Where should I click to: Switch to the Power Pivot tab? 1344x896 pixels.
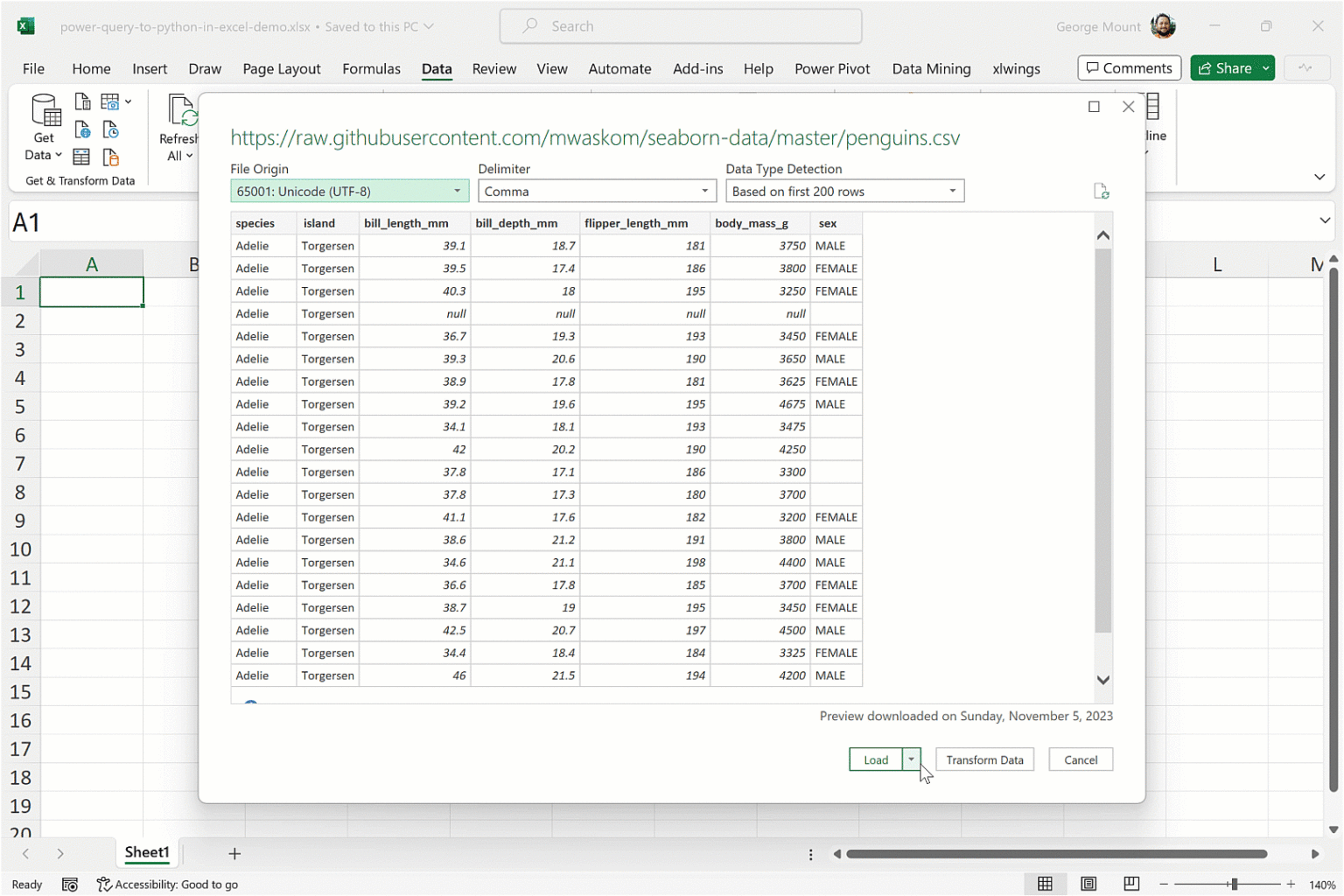(x=831, y=68)
